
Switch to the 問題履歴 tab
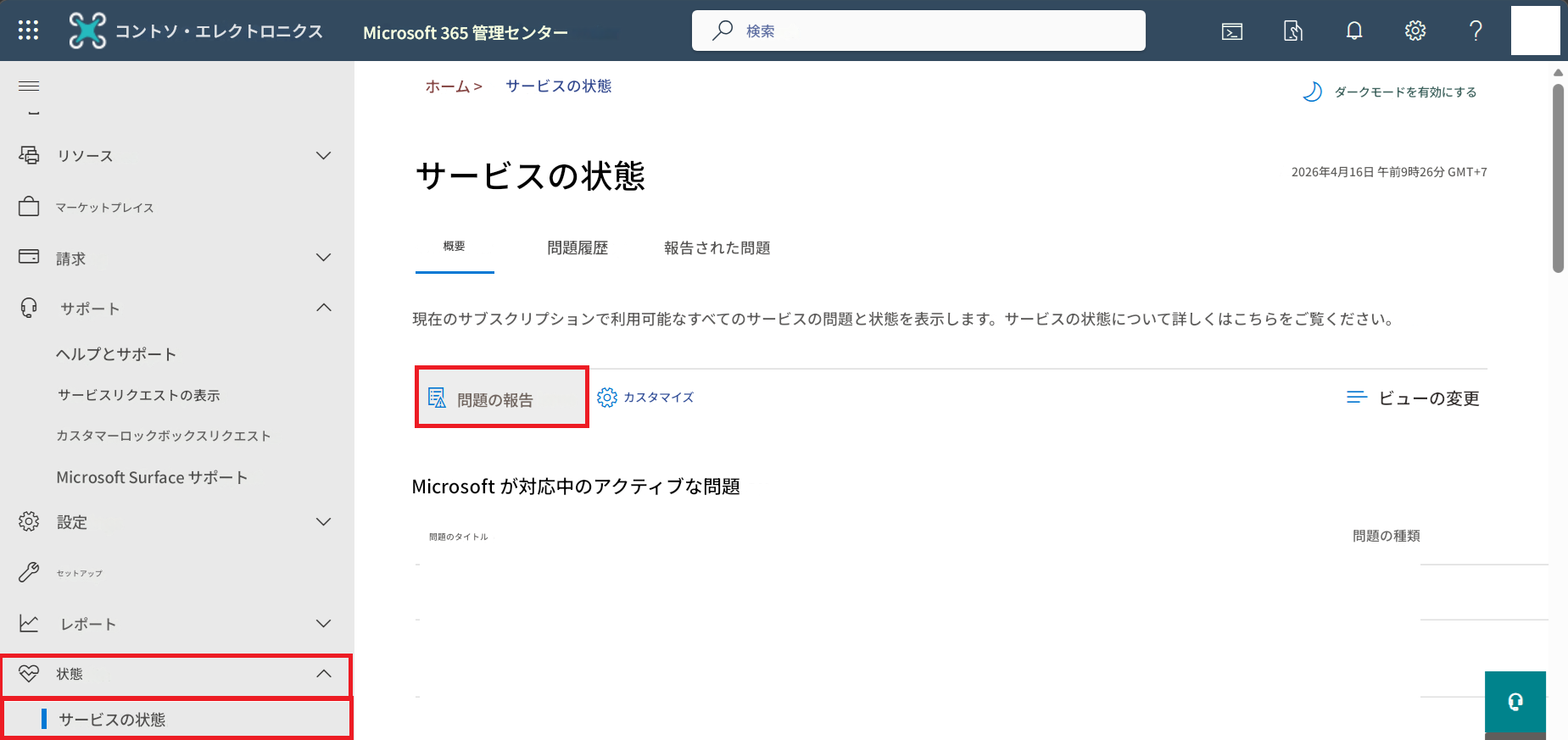[578, 248]
